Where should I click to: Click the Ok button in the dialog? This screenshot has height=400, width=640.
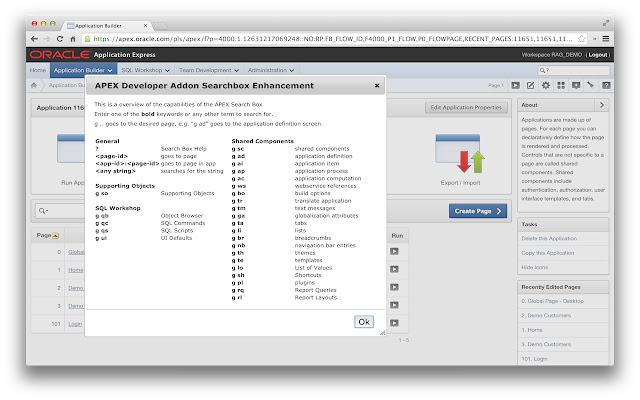tap(364, 322)
